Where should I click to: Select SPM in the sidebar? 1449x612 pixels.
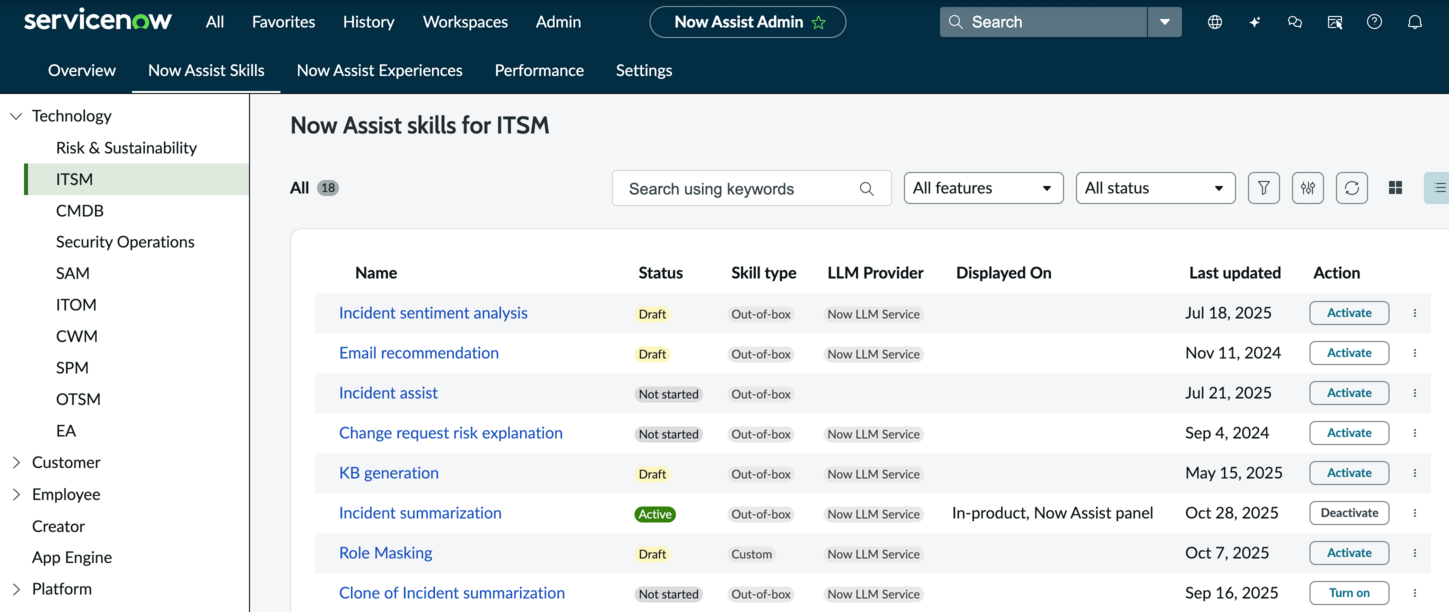pyautogui.click(x=72, y=368)
